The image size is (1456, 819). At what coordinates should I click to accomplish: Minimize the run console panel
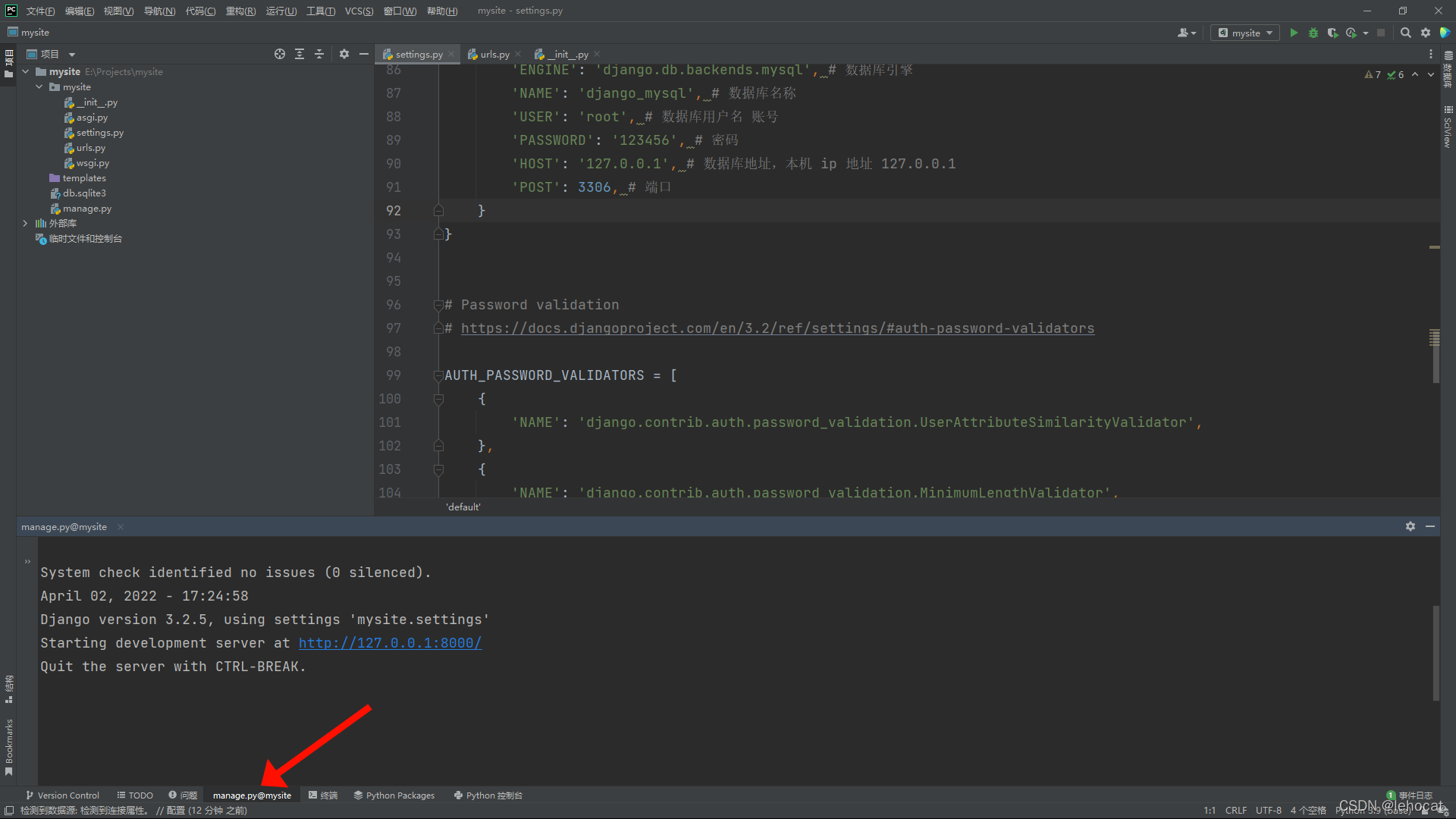(1430, 526)
